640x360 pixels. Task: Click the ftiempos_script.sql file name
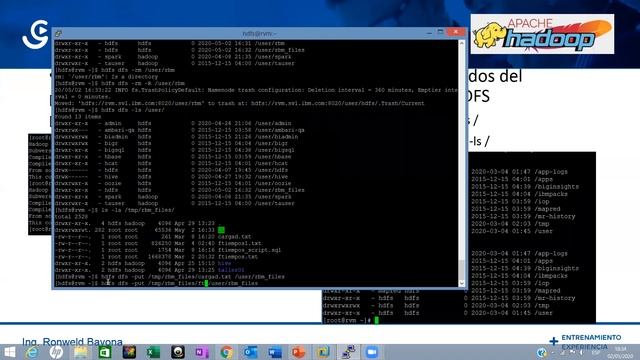pyautogui.click(x=249, y=250)
